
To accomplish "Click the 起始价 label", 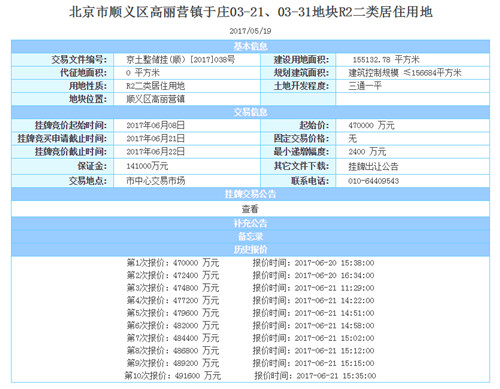I will (314, 125).
